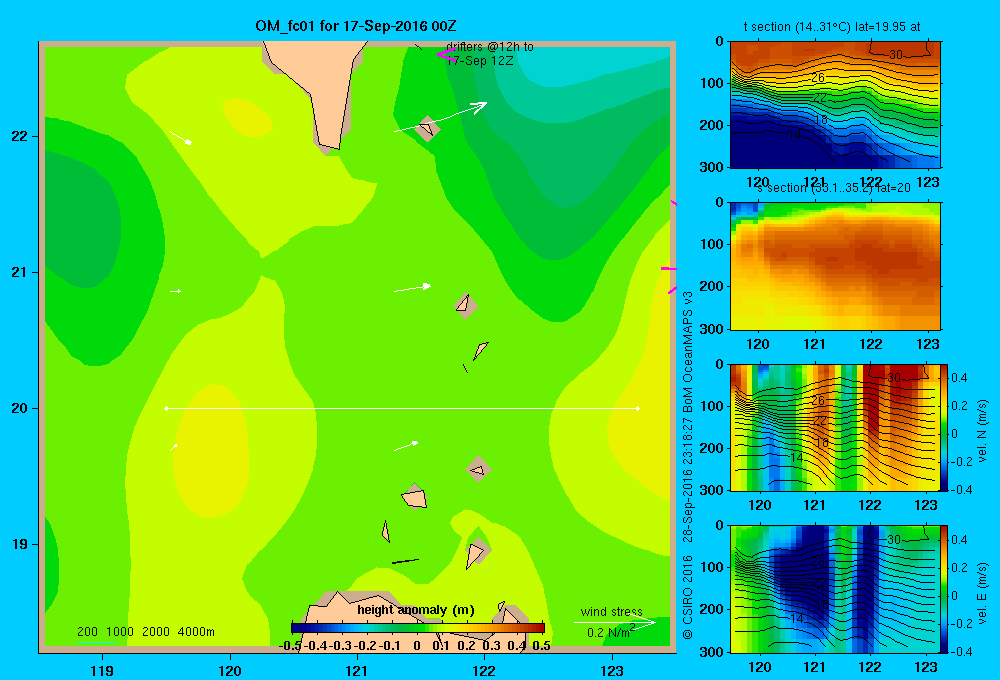Click the '4000m' depth contour legend entry
This screenshot has width=1000, height=680.
tap(196, 632)
